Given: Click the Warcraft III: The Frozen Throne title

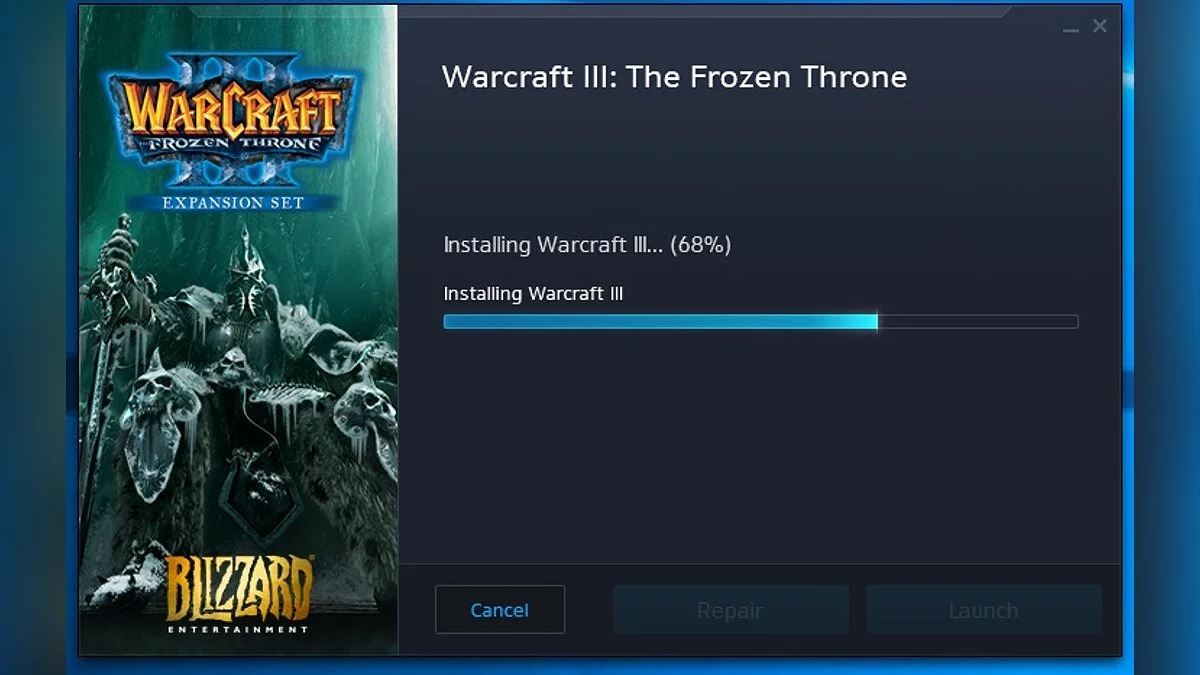Looking at the screenshot, I should point(674,77).
